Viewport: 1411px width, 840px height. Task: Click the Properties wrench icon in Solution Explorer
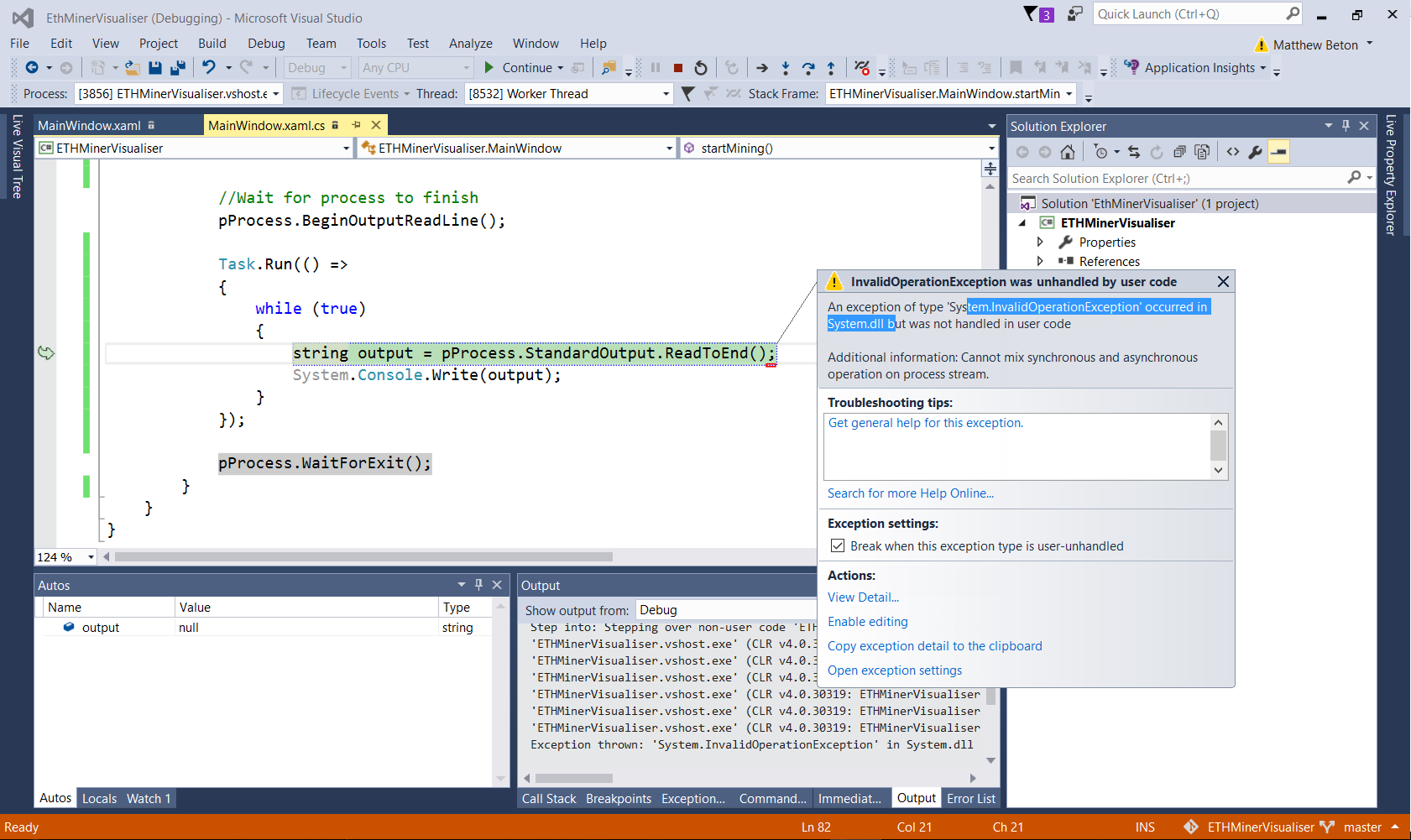(x=1255, y=152)
